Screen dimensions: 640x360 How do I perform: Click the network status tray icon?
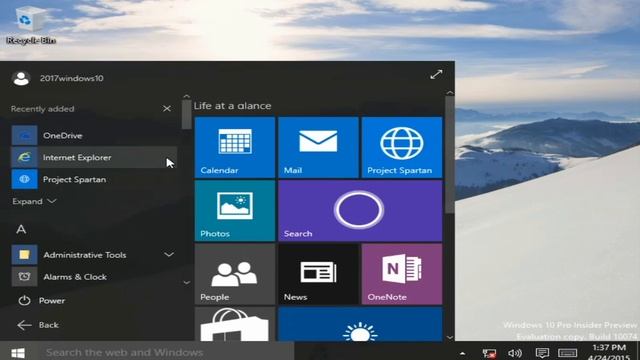[489, 353]
